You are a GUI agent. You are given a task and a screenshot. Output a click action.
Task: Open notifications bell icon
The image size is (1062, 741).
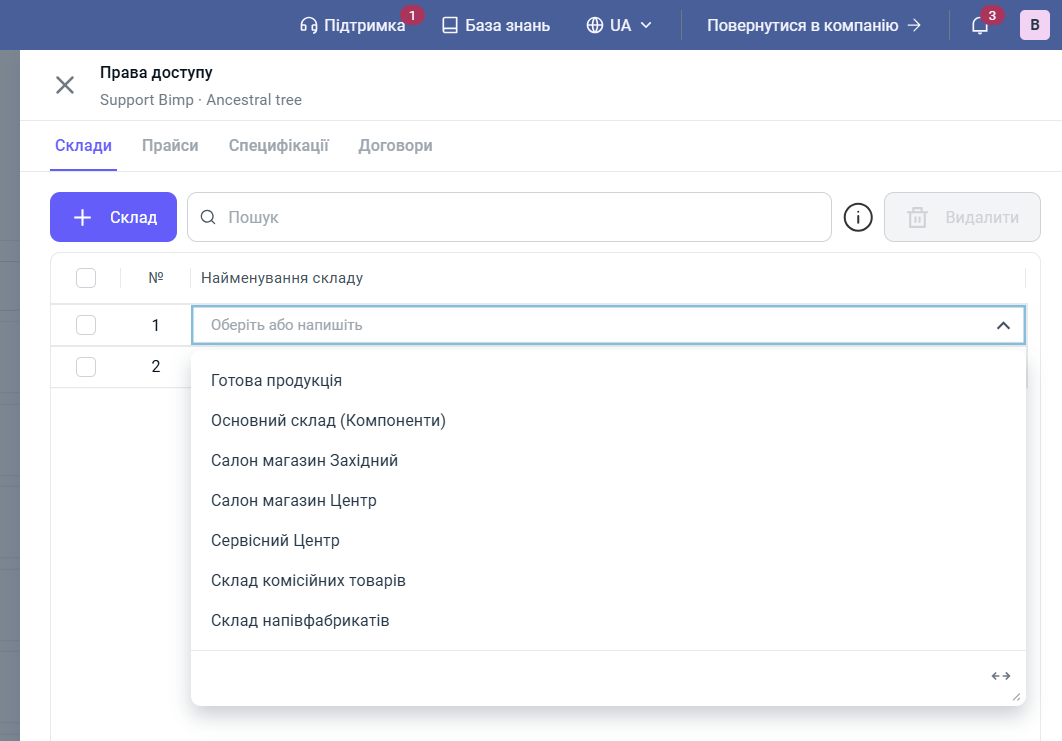point(979,26)
